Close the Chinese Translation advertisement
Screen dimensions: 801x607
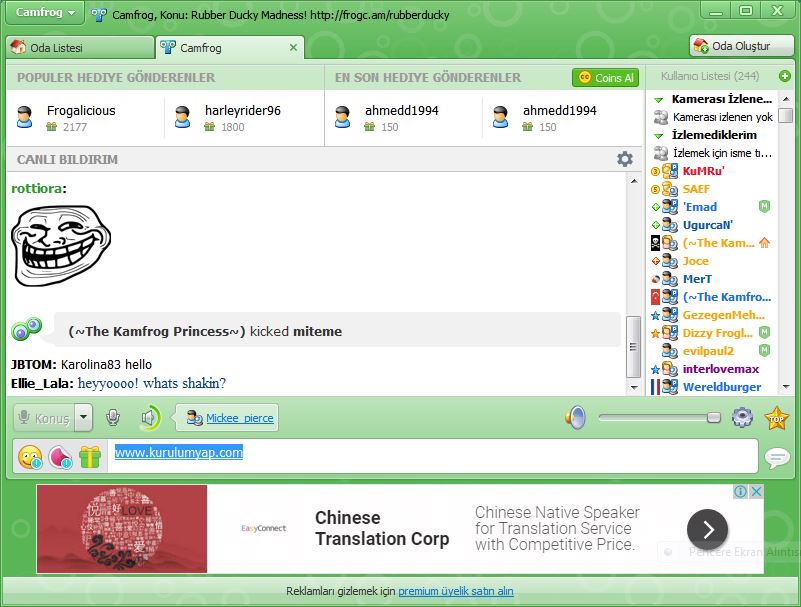tap(757, 492)
